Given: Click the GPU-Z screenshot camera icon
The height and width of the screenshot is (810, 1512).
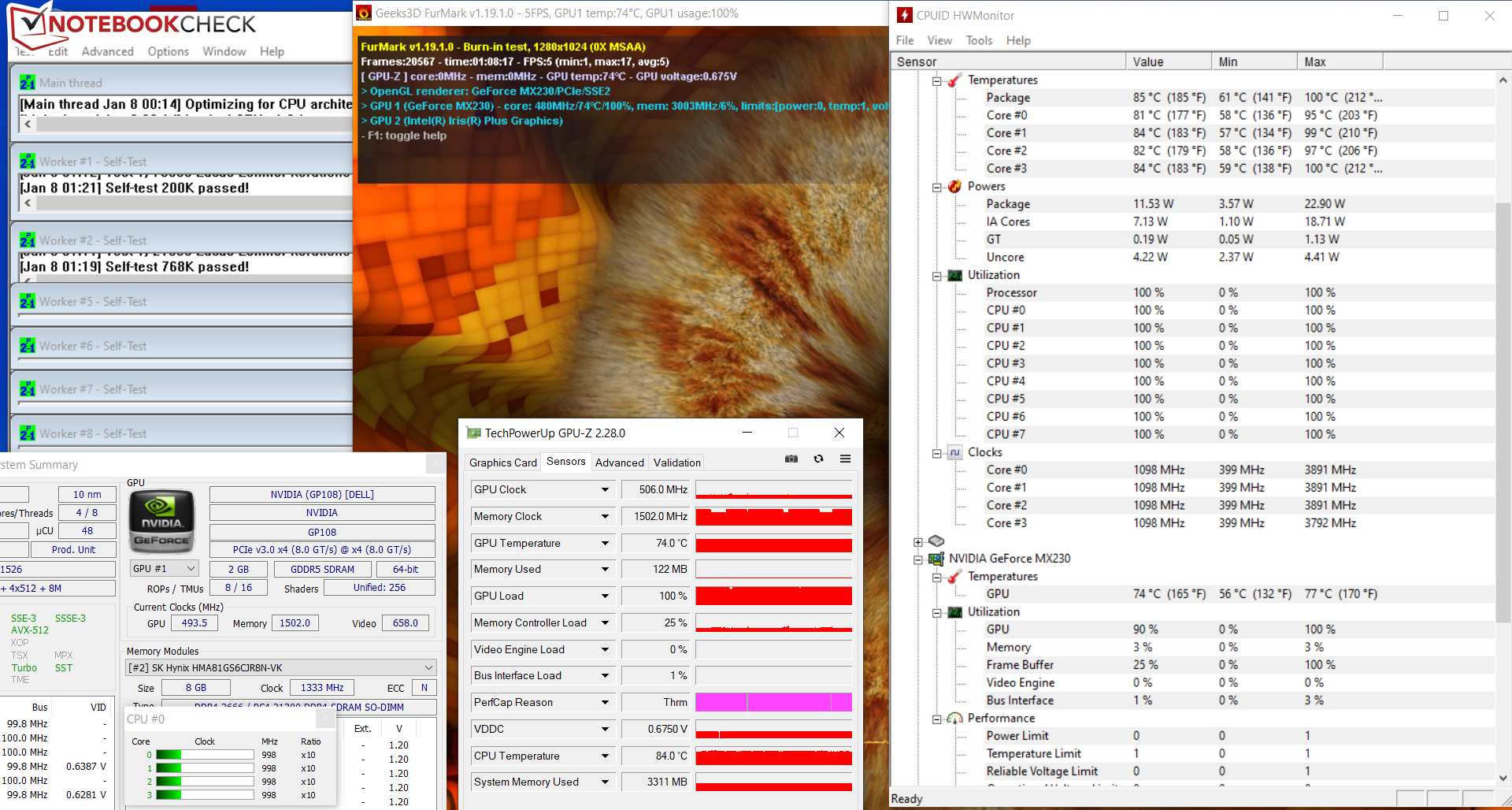Looking at the screenshot, I should coord(791,459).
